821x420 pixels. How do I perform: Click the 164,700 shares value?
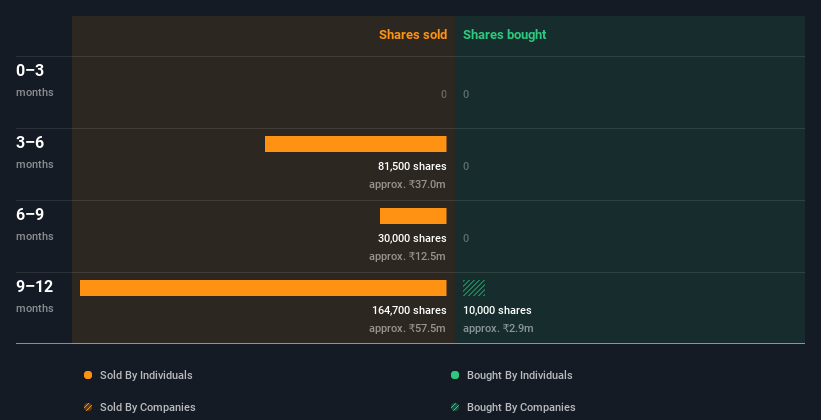(409, 310)
